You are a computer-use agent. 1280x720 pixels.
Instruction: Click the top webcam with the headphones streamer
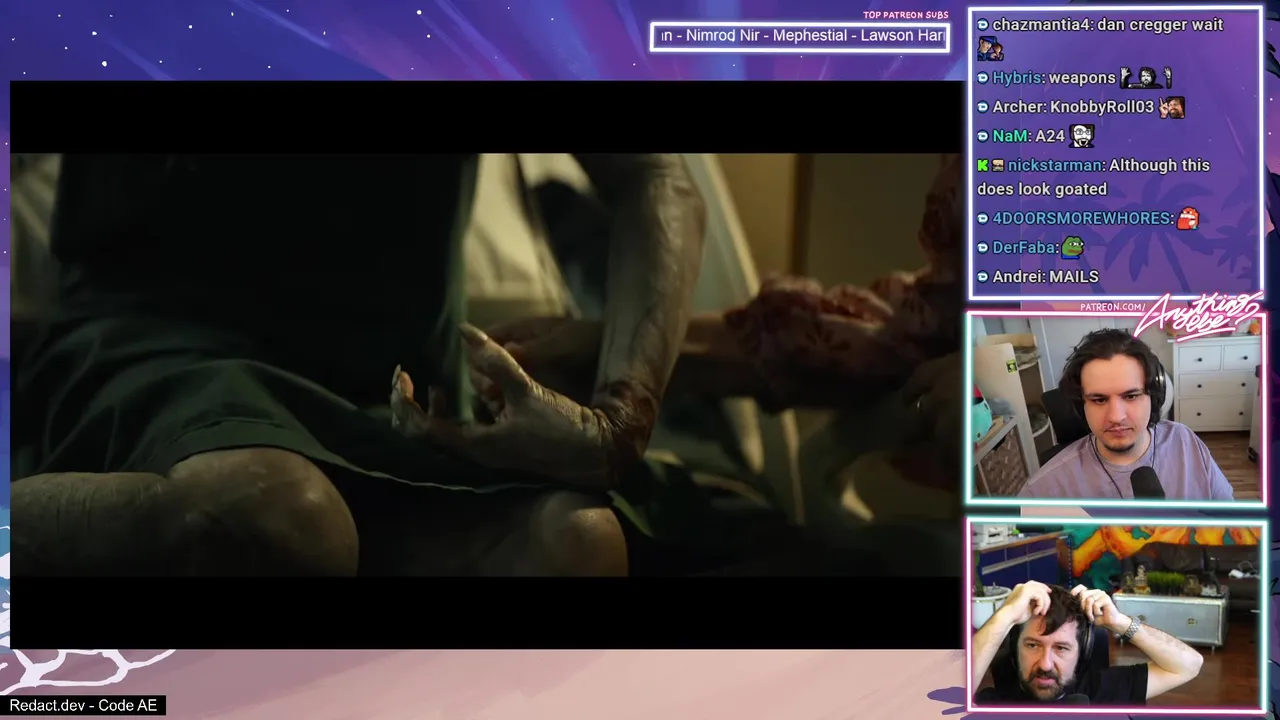tap(1116, 408)
